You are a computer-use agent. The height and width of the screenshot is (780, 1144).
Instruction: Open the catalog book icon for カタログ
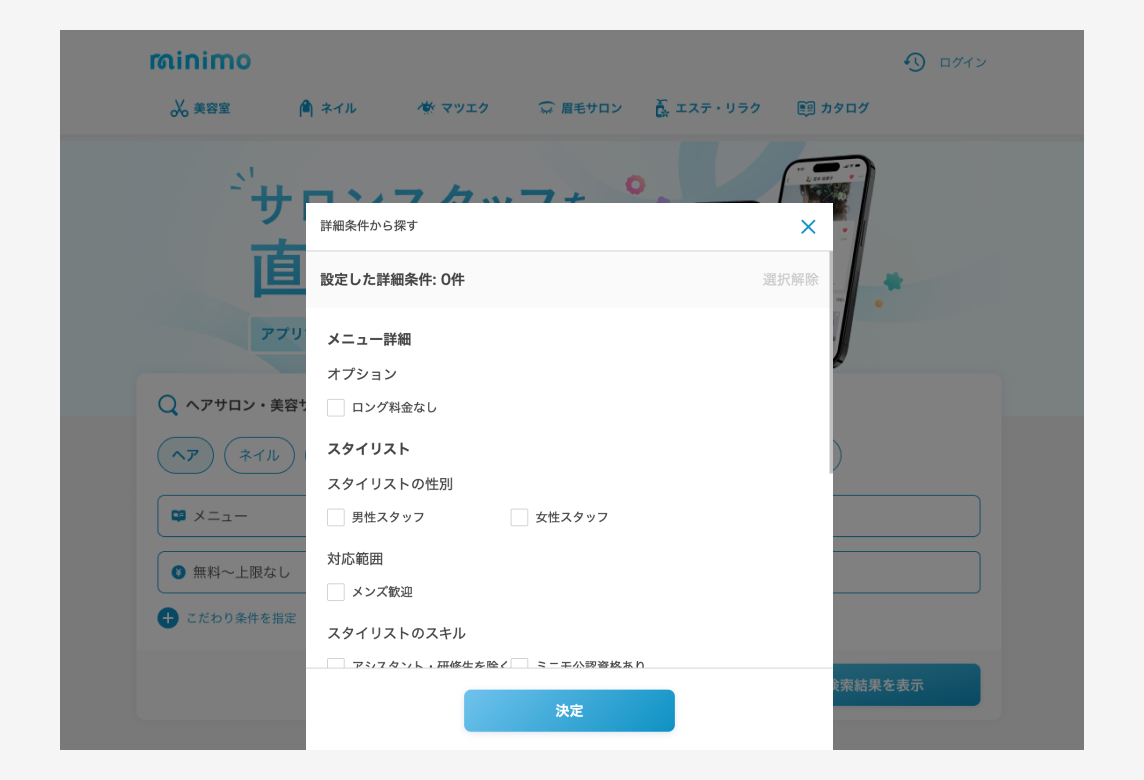pyautogui.click(x=805, y=108)
